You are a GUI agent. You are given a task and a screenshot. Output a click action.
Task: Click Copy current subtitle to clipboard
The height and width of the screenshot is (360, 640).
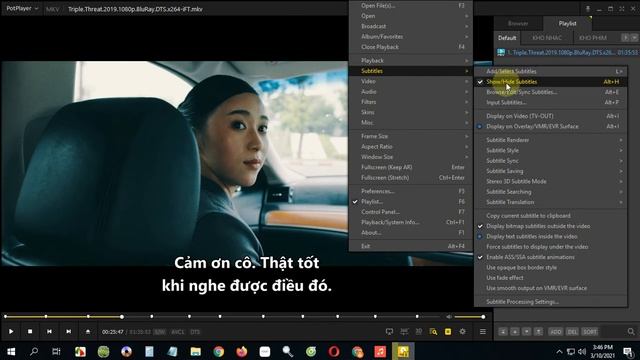pos(550,216)
